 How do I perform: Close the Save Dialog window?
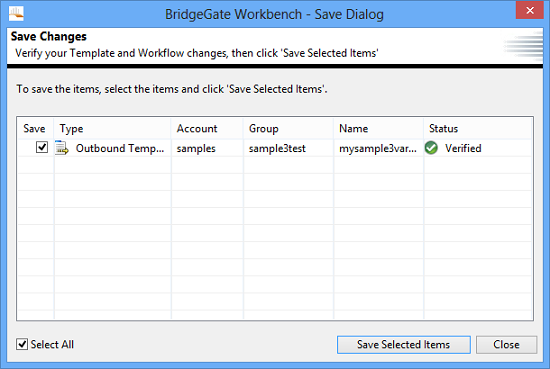click(530, 10)
